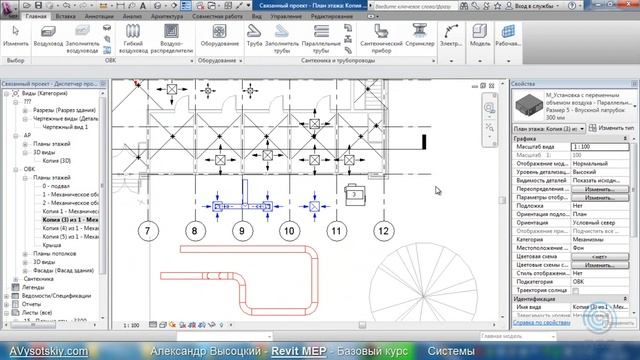Select the Крыша floor plan
Screen dimensions: 640x360
coord(52,245)
